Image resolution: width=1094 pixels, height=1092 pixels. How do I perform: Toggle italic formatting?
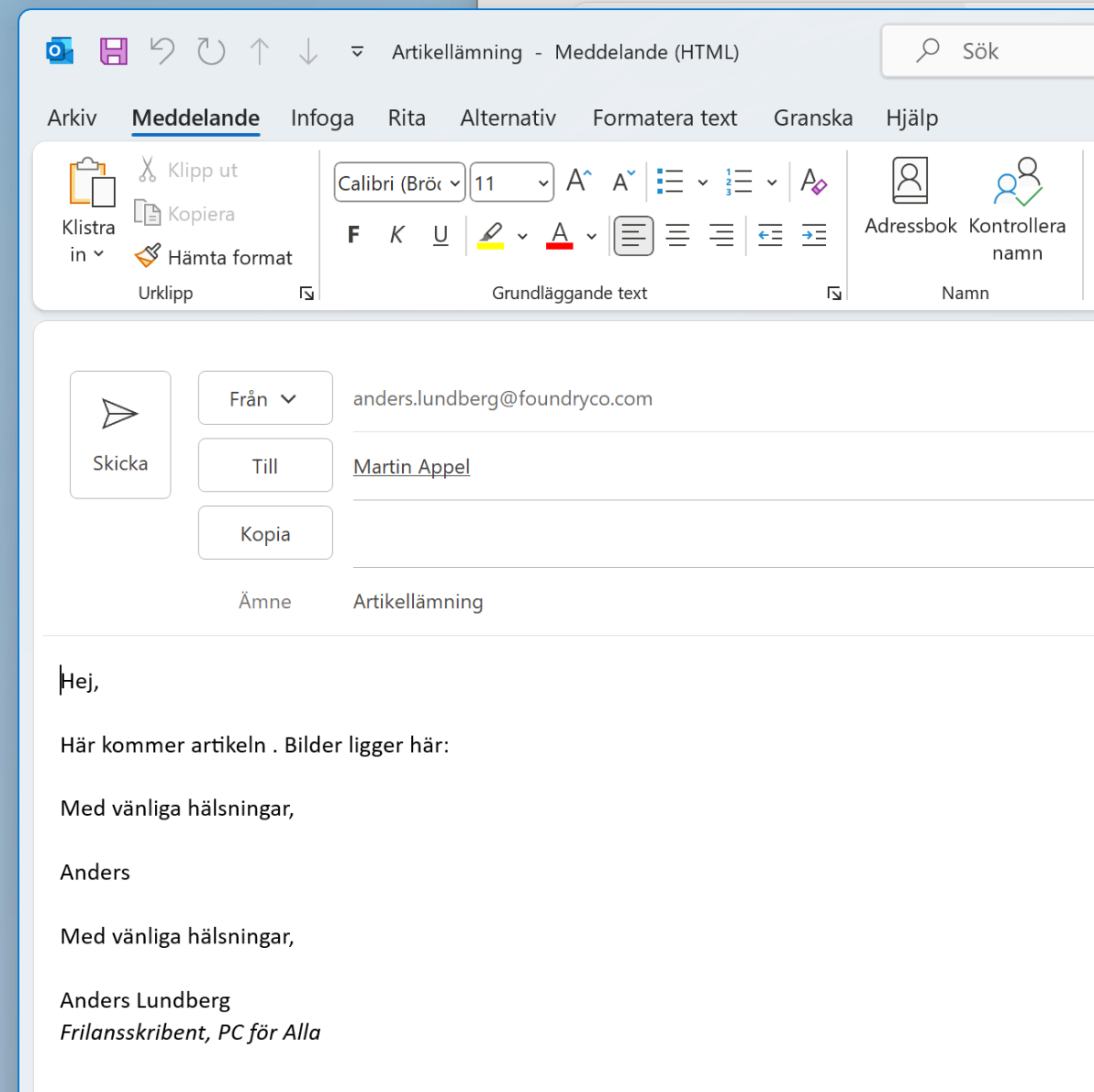[397, 234]
